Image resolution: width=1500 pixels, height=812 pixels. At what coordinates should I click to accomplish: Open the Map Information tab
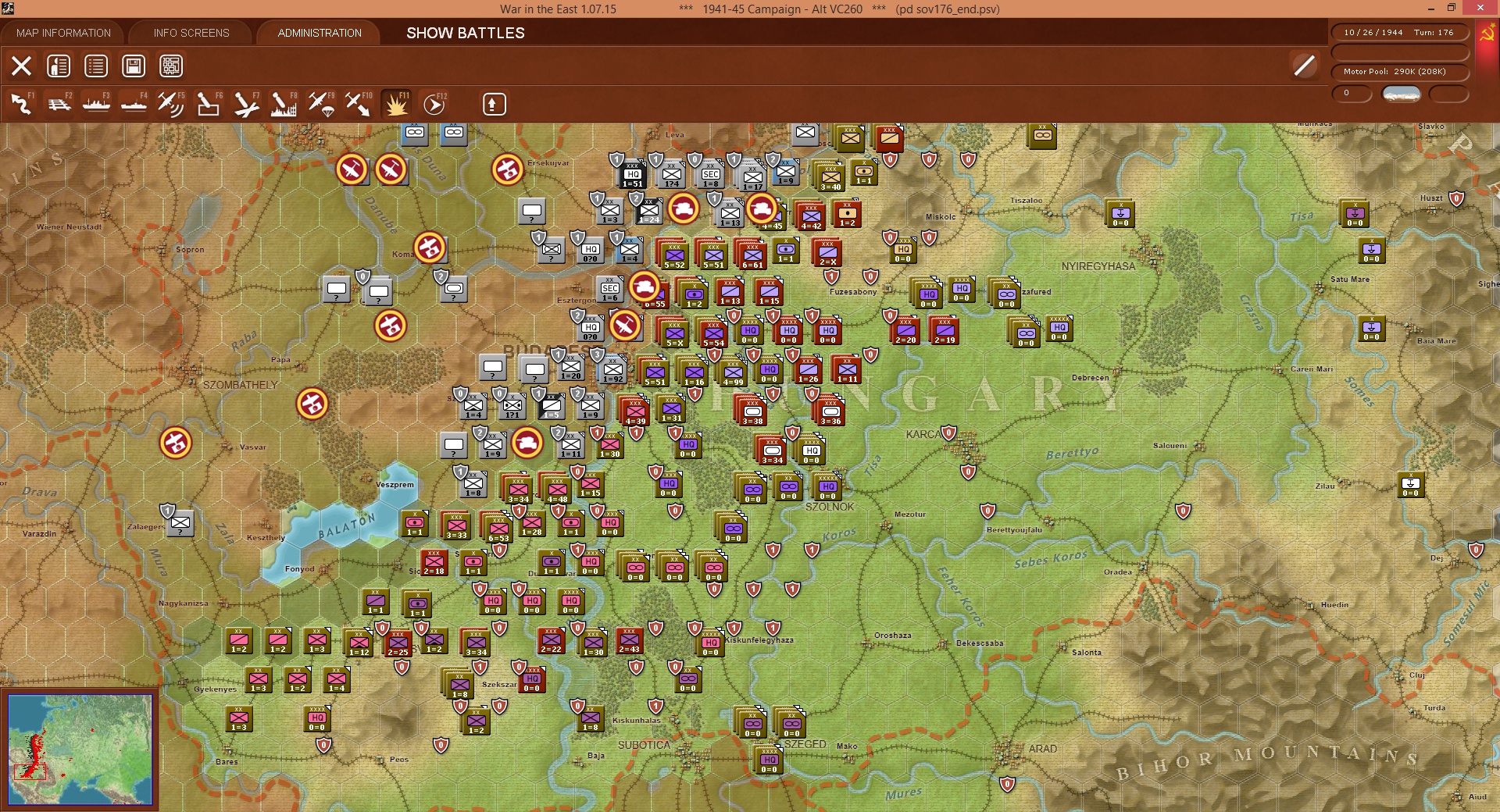63,33
